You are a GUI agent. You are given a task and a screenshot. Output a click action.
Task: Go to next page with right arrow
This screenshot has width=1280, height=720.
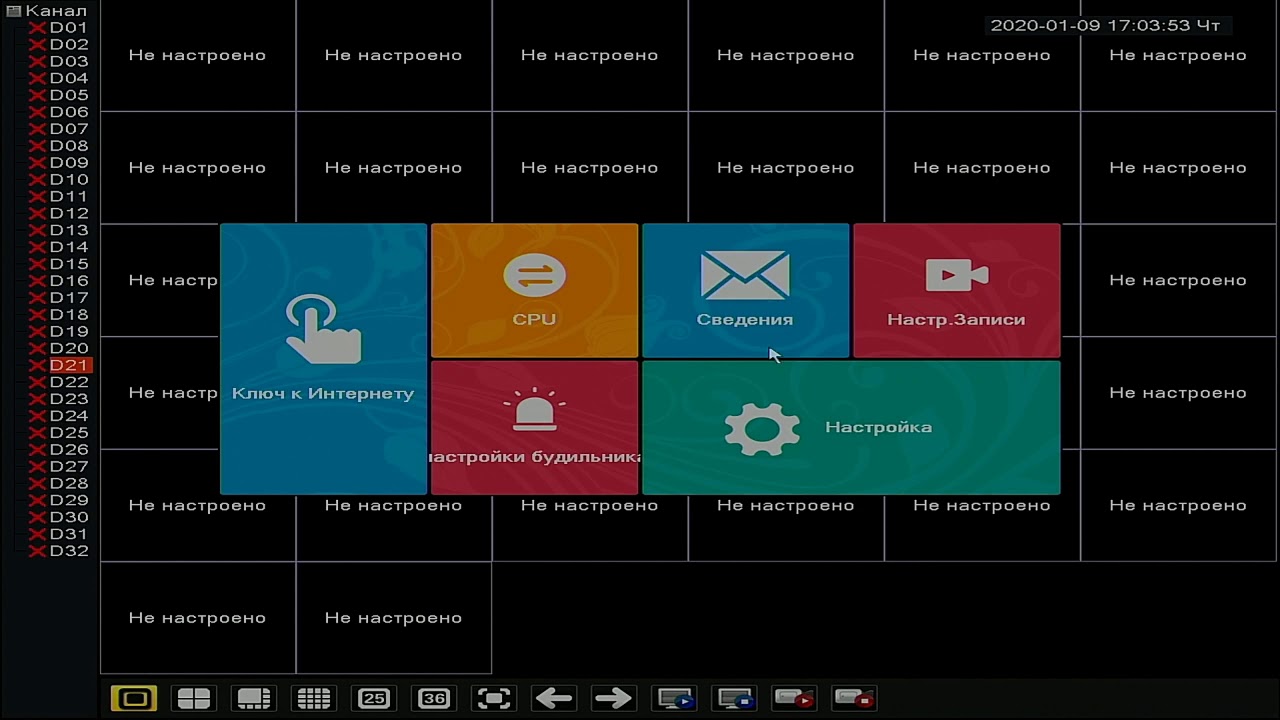[614, 698]
